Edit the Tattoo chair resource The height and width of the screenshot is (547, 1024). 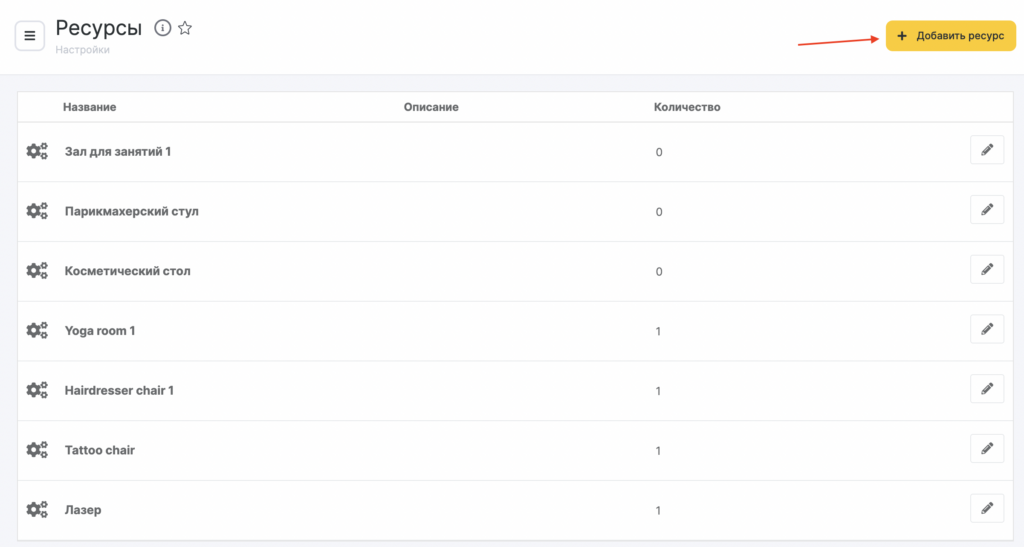point(986,449)
